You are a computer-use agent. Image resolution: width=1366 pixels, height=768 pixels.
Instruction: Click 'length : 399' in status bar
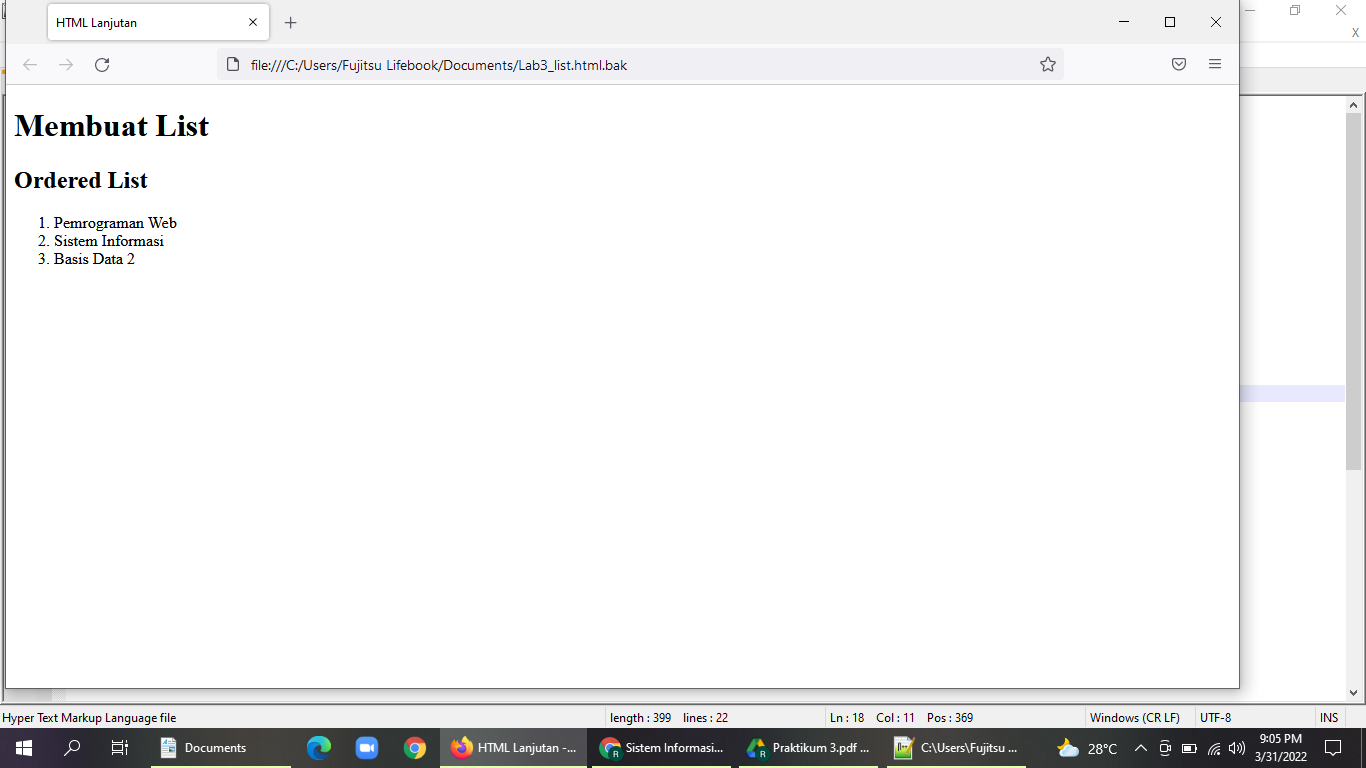[640, 718]
